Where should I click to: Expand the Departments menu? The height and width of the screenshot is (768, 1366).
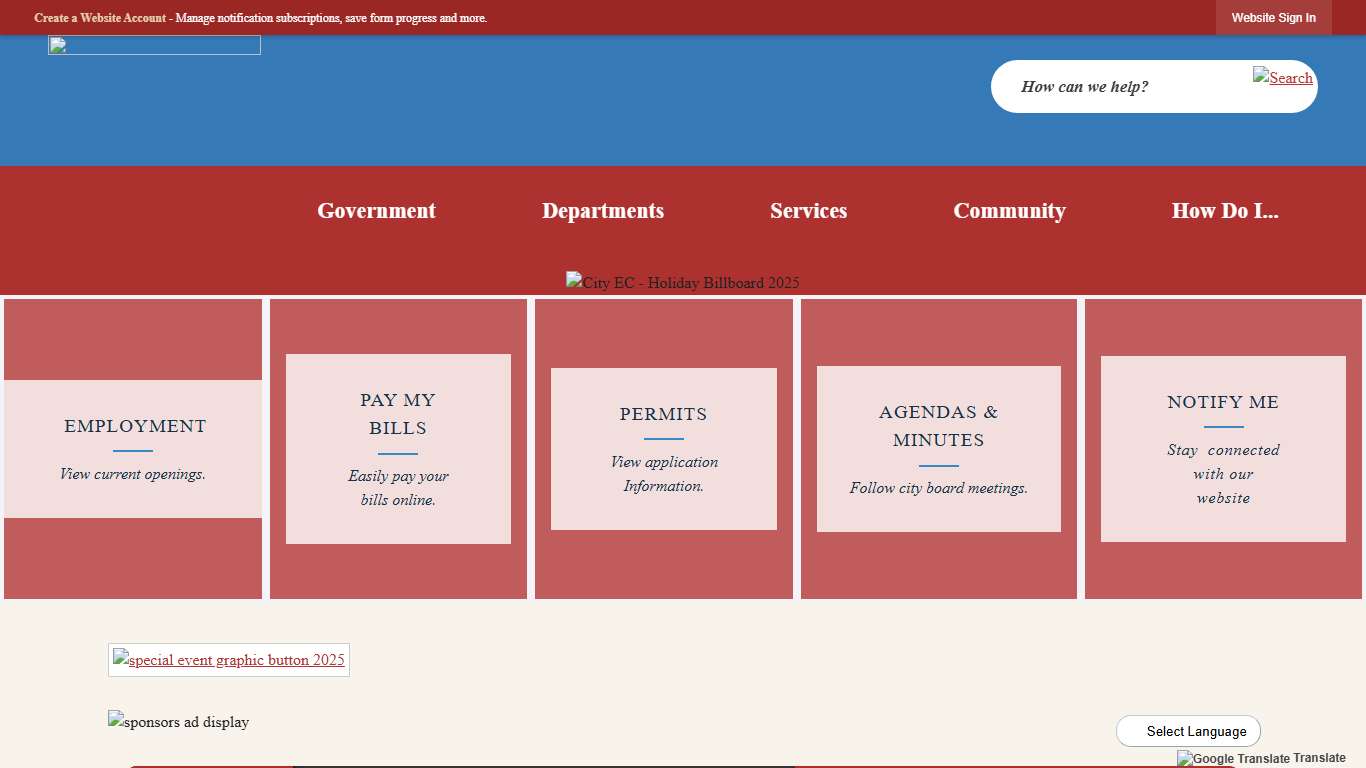point(603,211)
